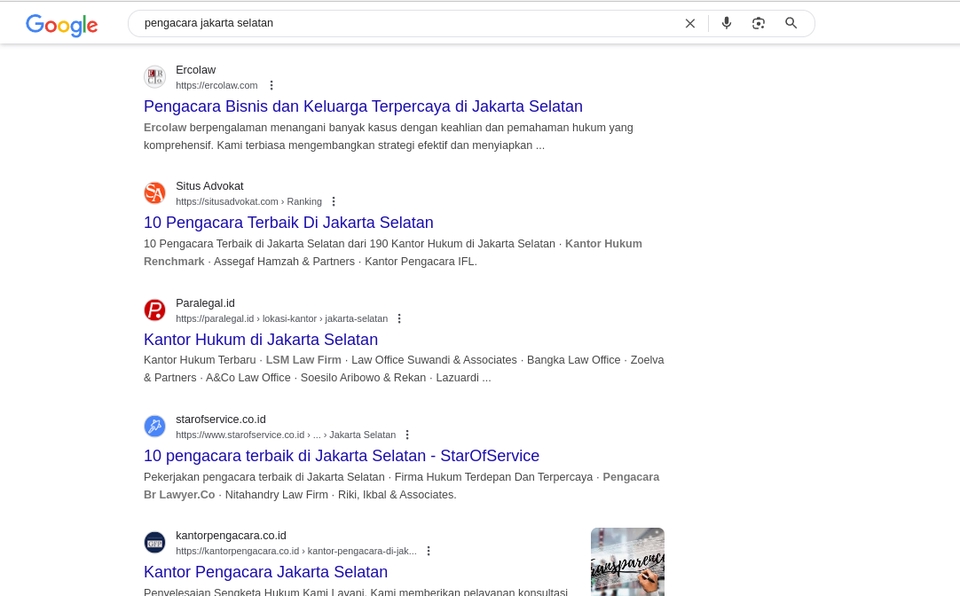Click the 'starofservice.co.id' site name
This screenshot has width=960, height=596.
pyautogui.click(x=220, y=420)
